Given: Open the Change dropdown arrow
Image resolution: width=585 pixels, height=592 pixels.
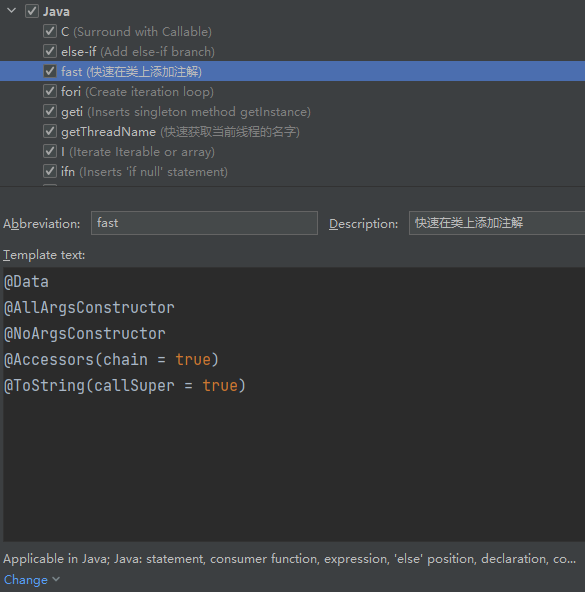Looking at the screenshot, I should point(56,579).
